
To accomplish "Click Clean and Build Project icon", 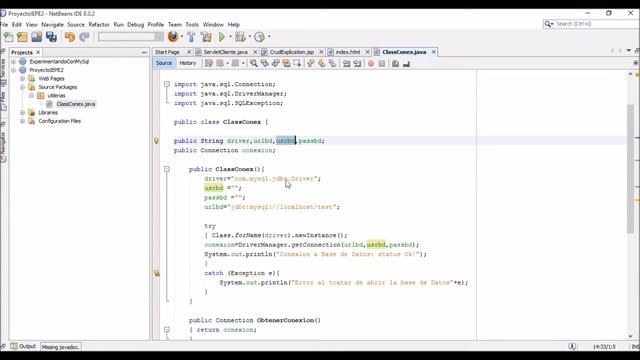I will (206, 37).
